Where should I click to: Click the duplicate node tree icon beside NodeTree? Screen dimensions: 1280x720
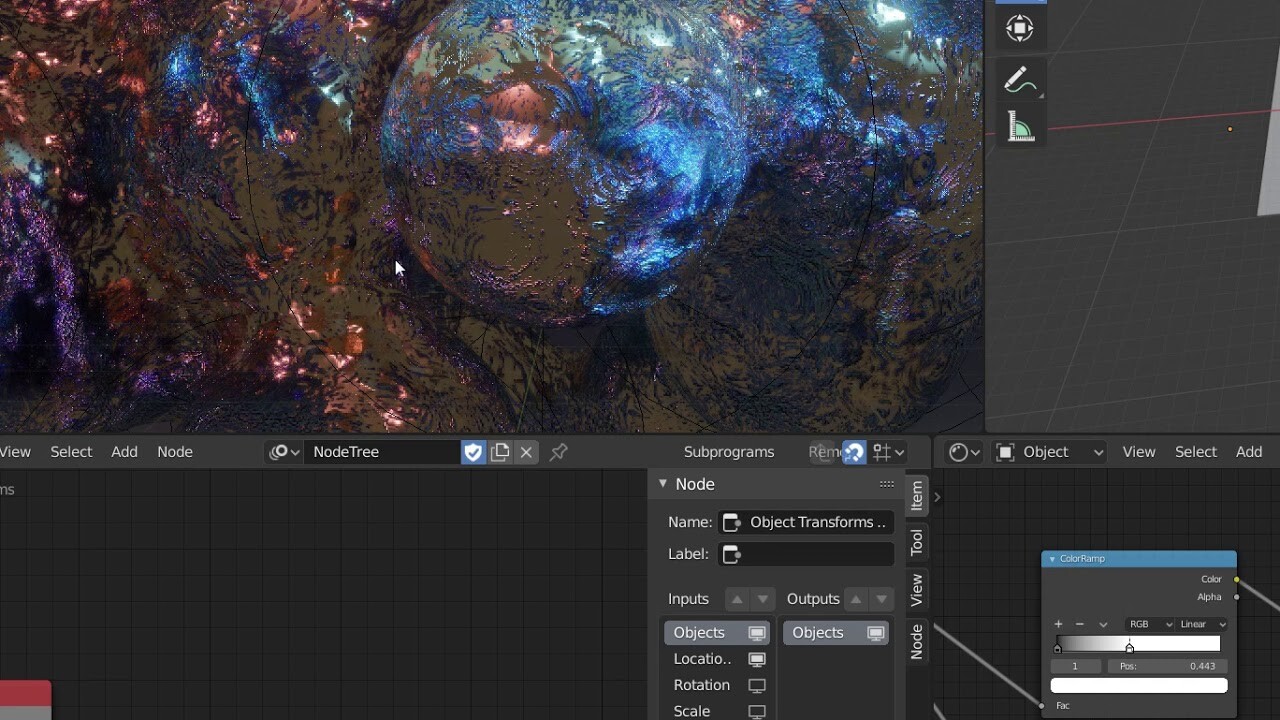(500, 452)
